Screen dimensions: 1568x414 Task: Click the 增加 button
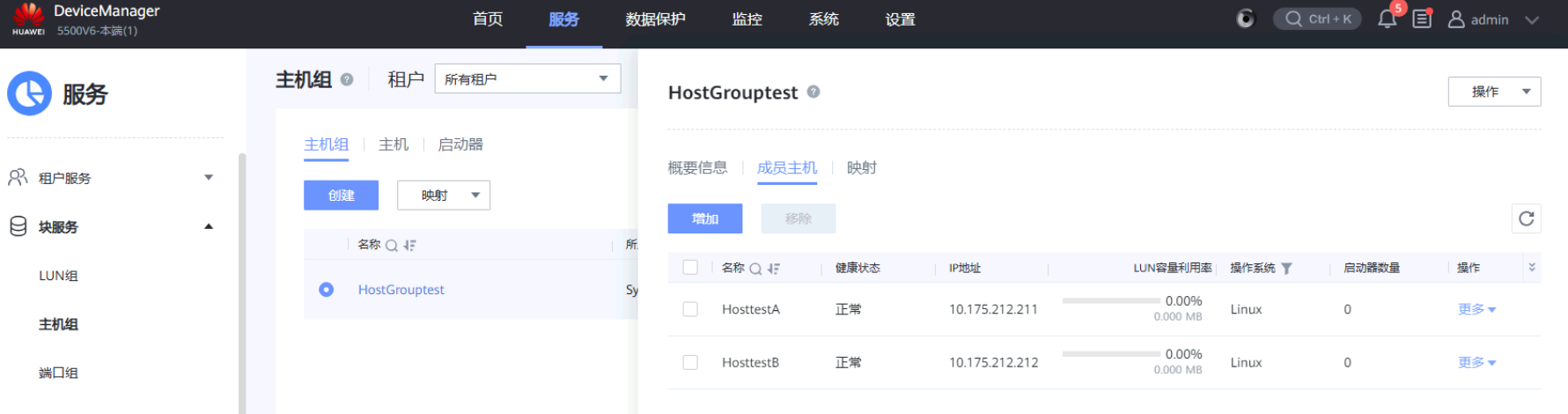click(704, 218)
